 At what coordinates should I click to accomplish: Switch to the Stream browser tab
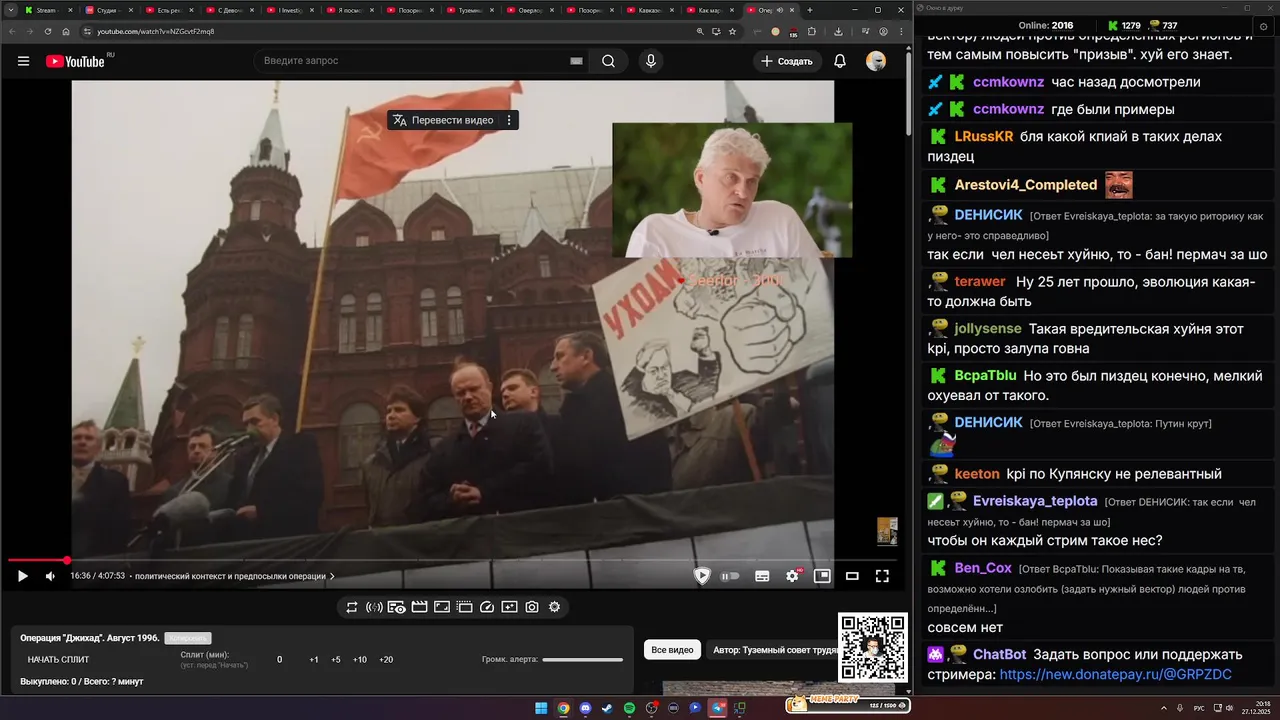click(x=48, y=10)
